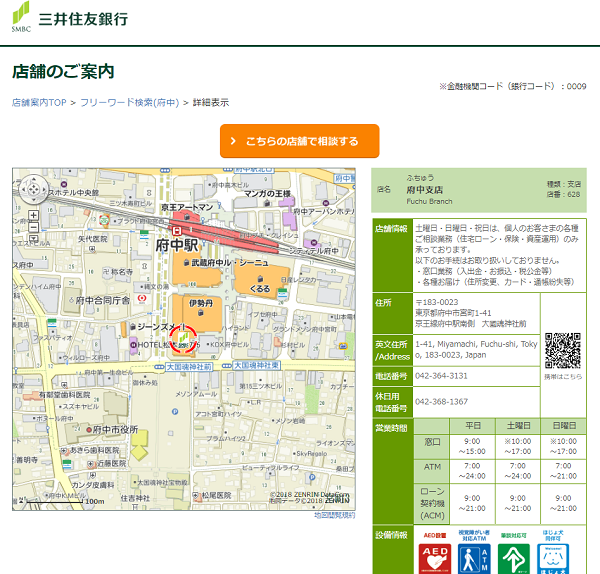The height and width of the screenshot is (574, 600).
Task: Click the green writing-support (筆談対応可) icon
Action: [x=514, y=559]
